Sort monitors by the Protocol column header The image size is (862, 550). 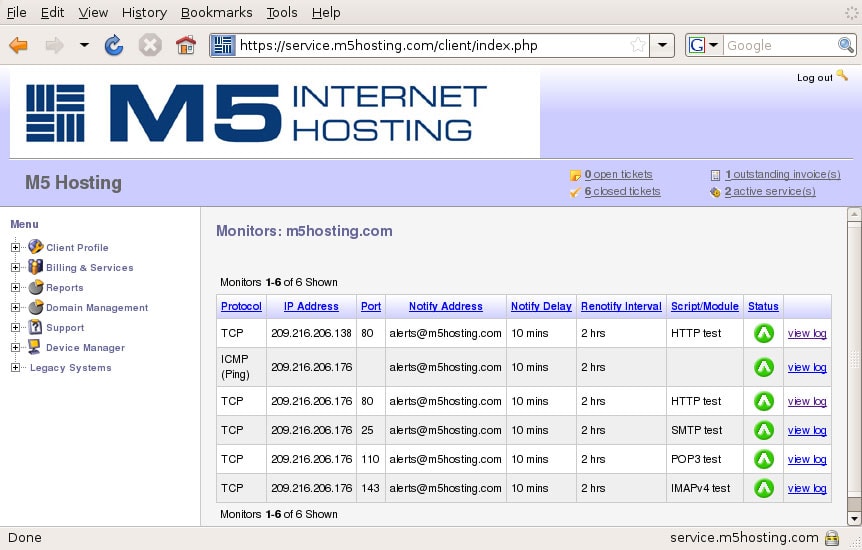241,306
